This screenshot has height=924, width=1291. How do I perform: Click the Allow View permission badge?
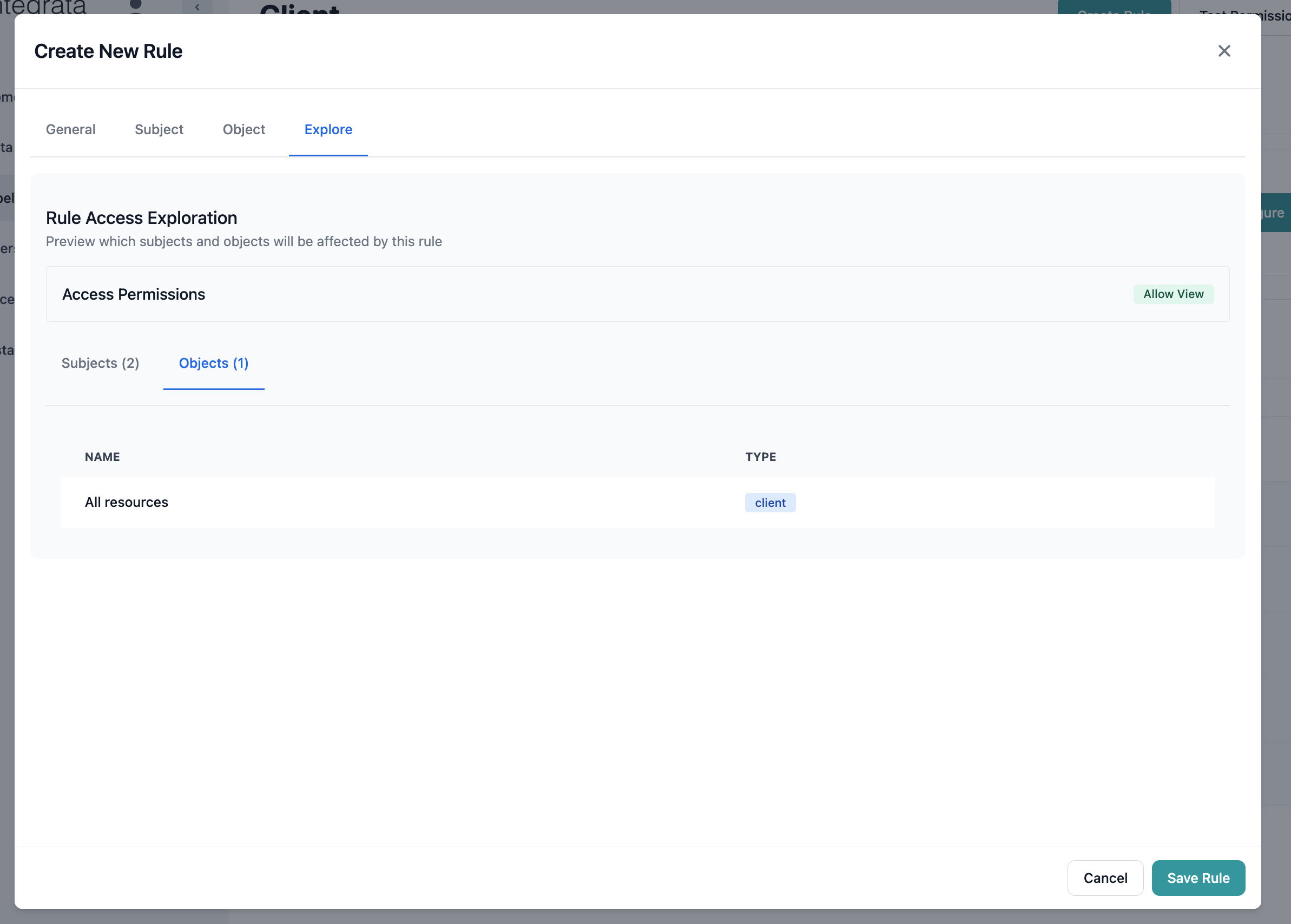(x=1173, y=294)
